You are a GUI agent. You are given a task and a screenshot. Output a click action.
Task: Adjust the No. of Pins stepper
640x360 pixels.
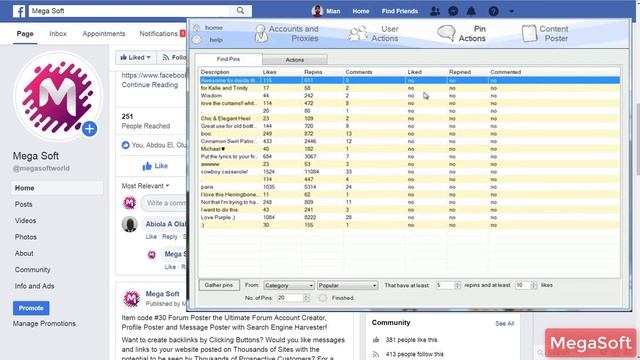click(306, 298)
